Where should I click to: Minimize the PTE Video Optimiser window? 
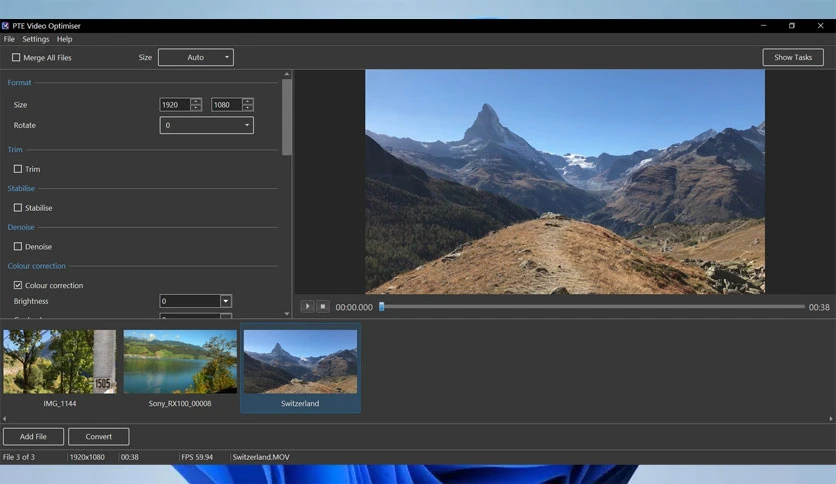[763, 26]
